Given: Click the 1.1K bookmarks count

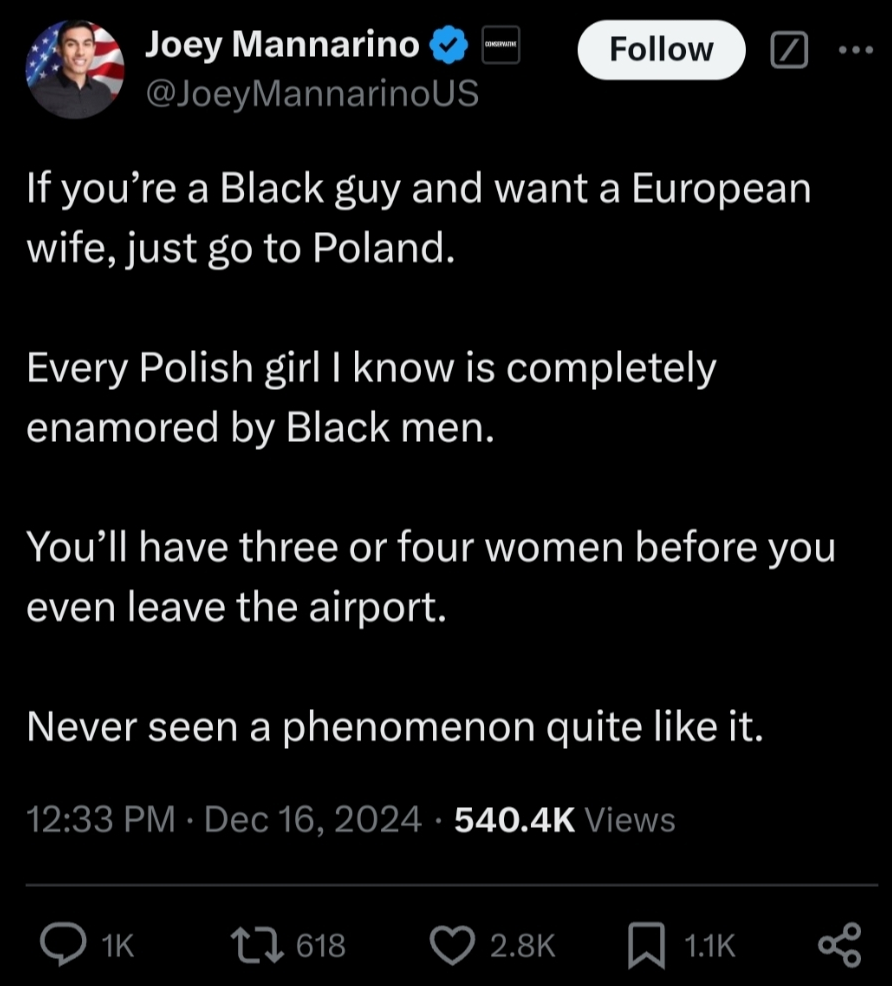Looking at the screenshot, I should click(709, 945).
